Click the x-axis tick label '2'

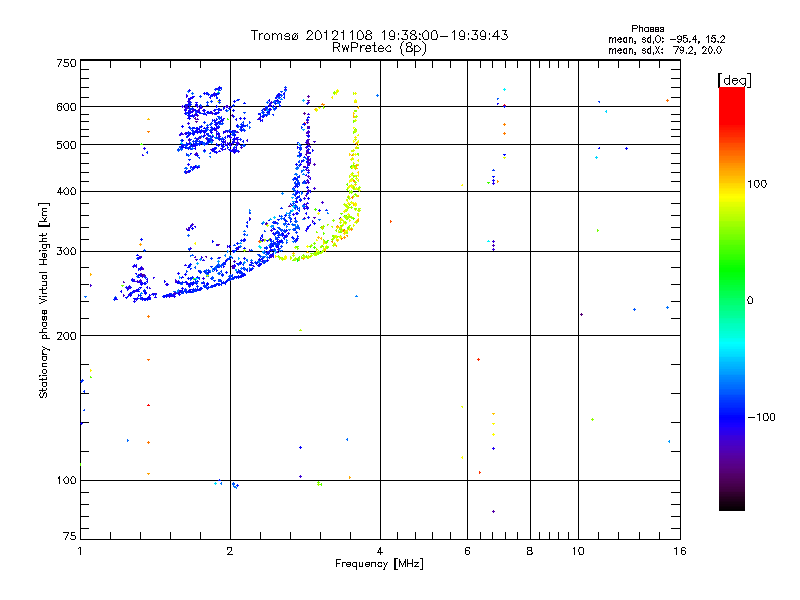230,551
